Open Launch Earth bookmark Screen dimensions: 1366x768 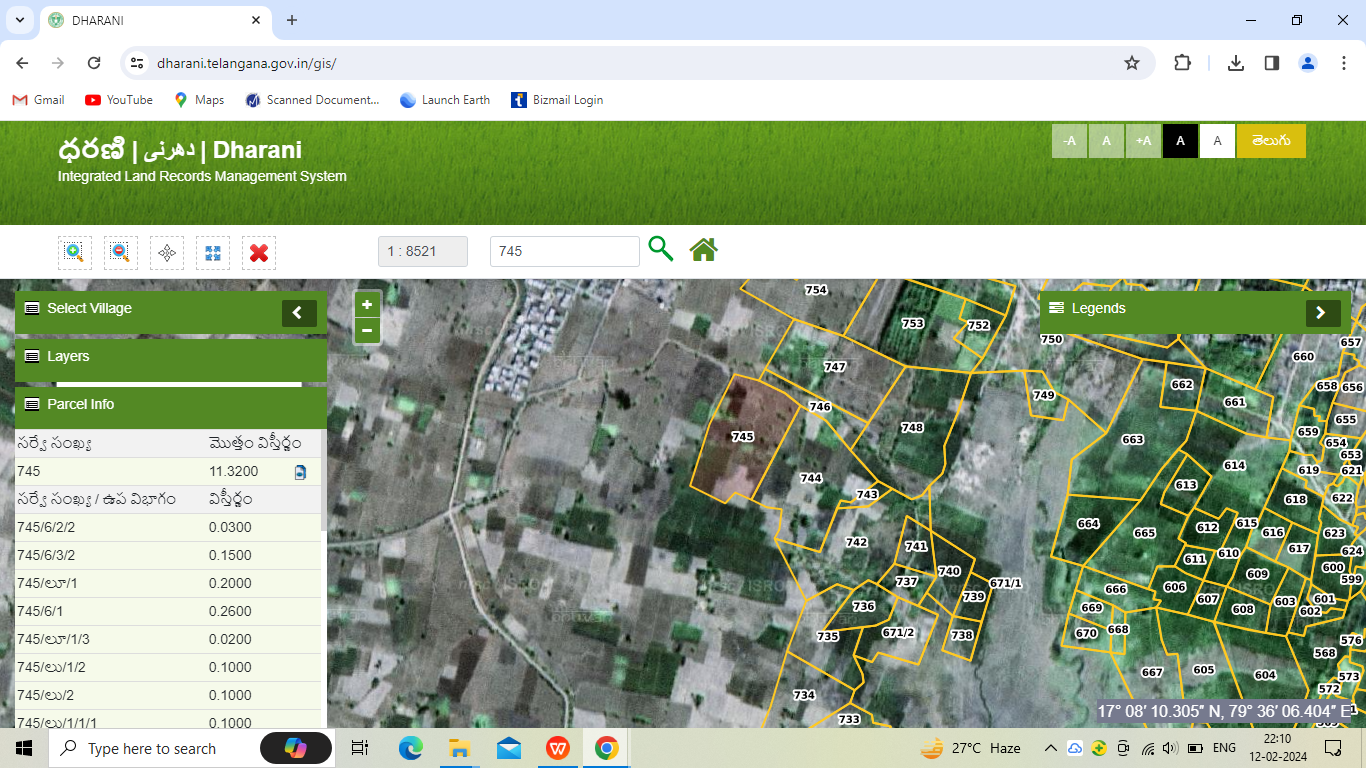click(445, 100)
